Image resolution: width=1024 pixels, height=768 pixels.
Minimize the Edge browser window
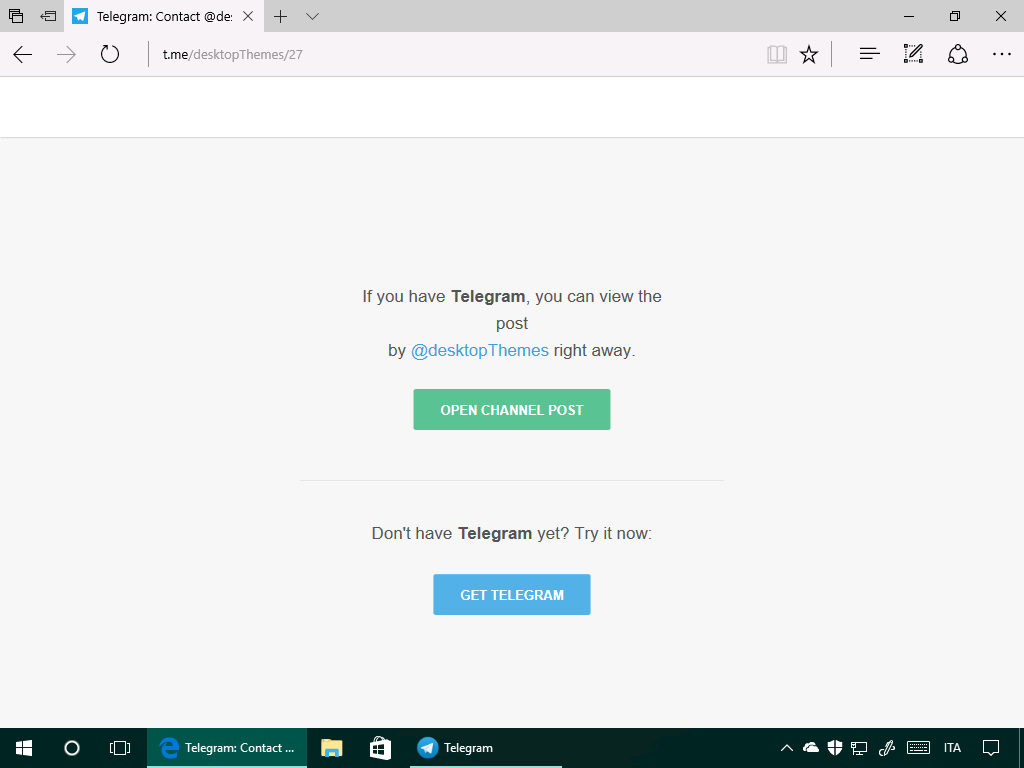[909, 16]
